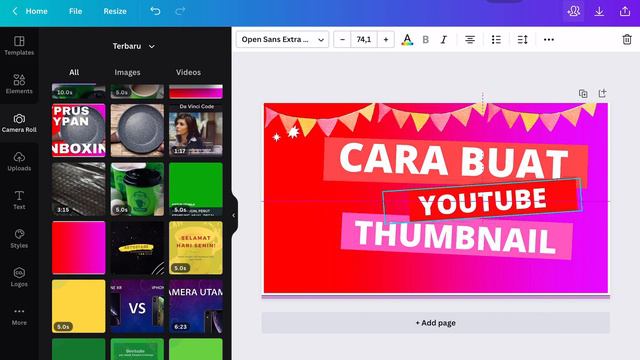Select the UNBOXING thumbnail with pan
This screenshot has width=640, height=360.
click(x=79, y=130)
